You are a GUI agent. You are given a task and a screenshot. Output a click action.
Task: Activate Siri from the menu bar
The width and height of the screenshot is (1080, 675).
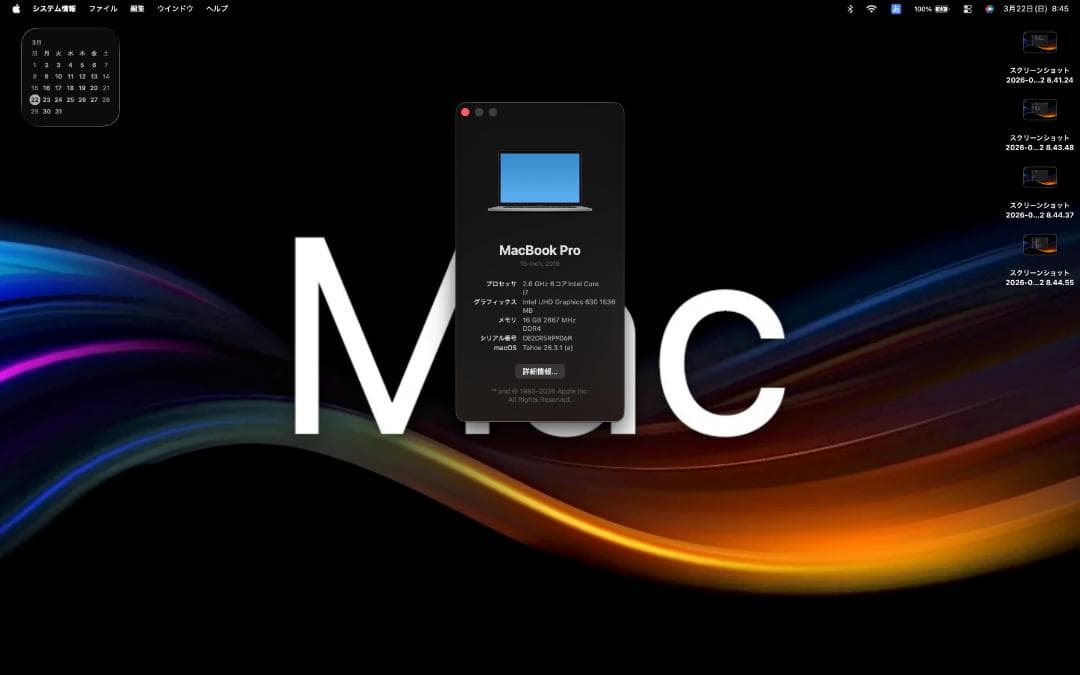[x=989, y=9]
